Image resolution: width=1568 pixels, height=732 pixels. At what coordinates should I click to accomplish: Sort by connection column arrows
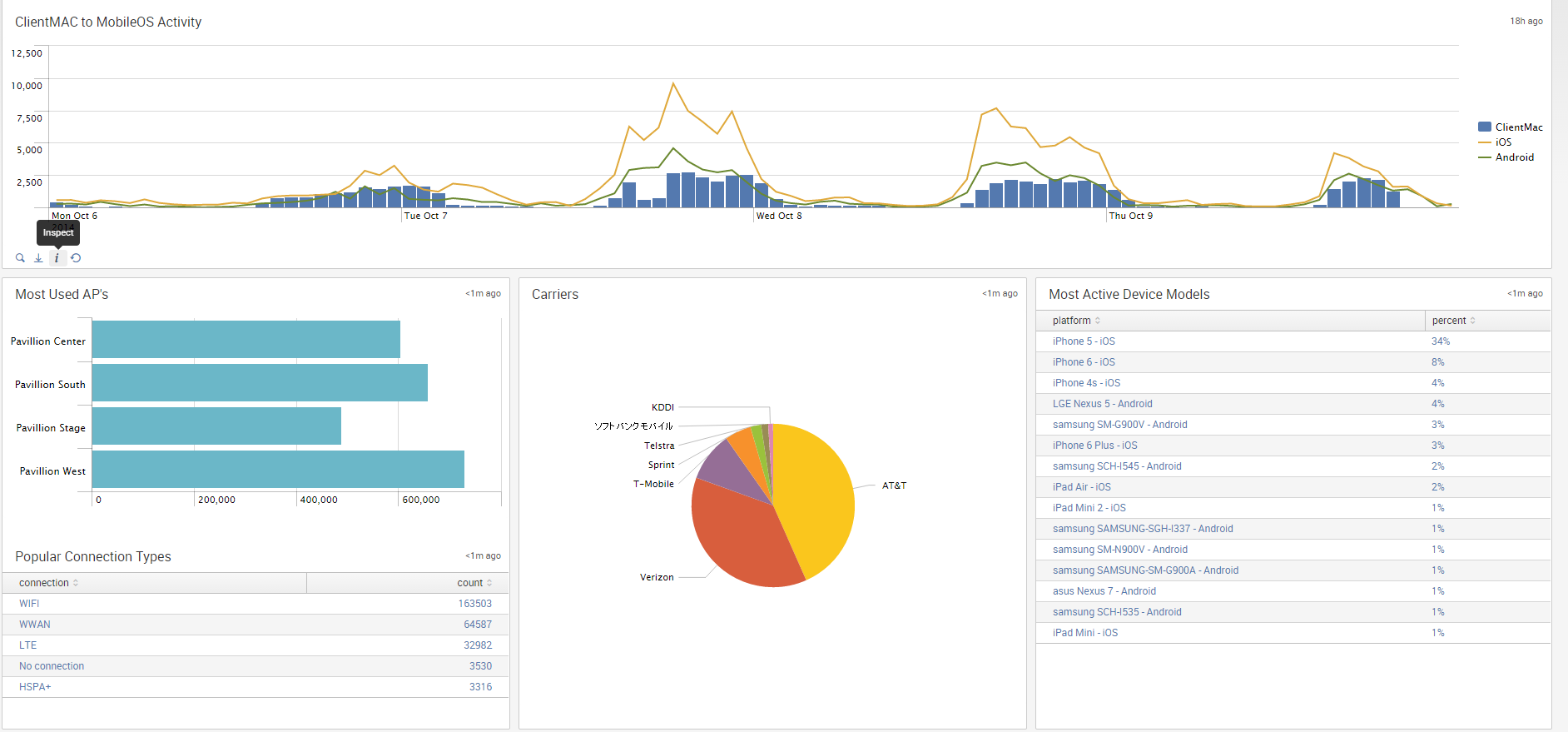coord(76,583)
